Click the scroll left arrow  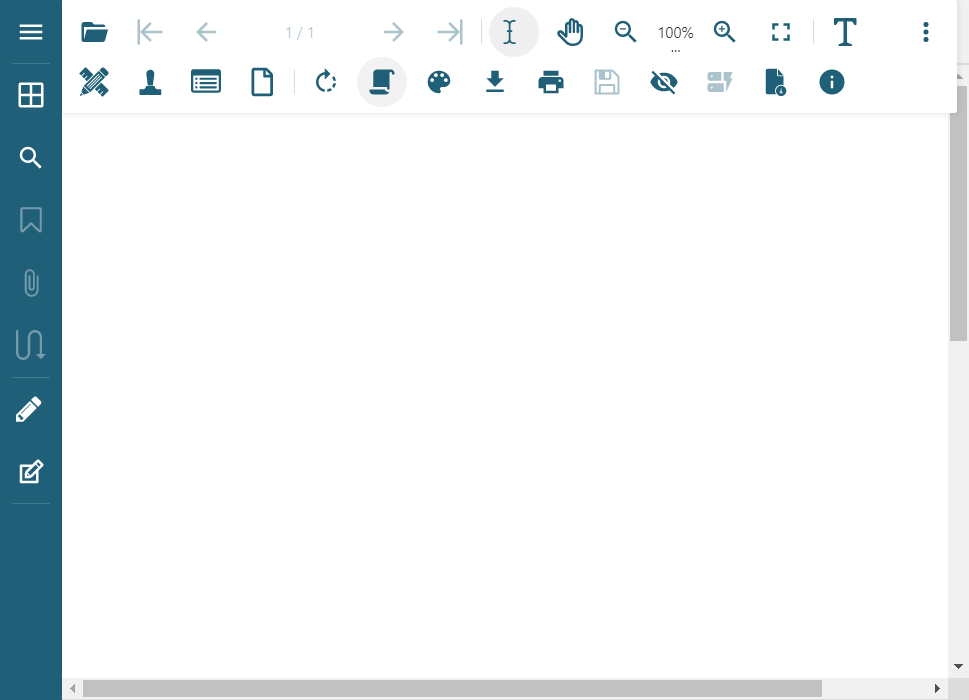73,688
